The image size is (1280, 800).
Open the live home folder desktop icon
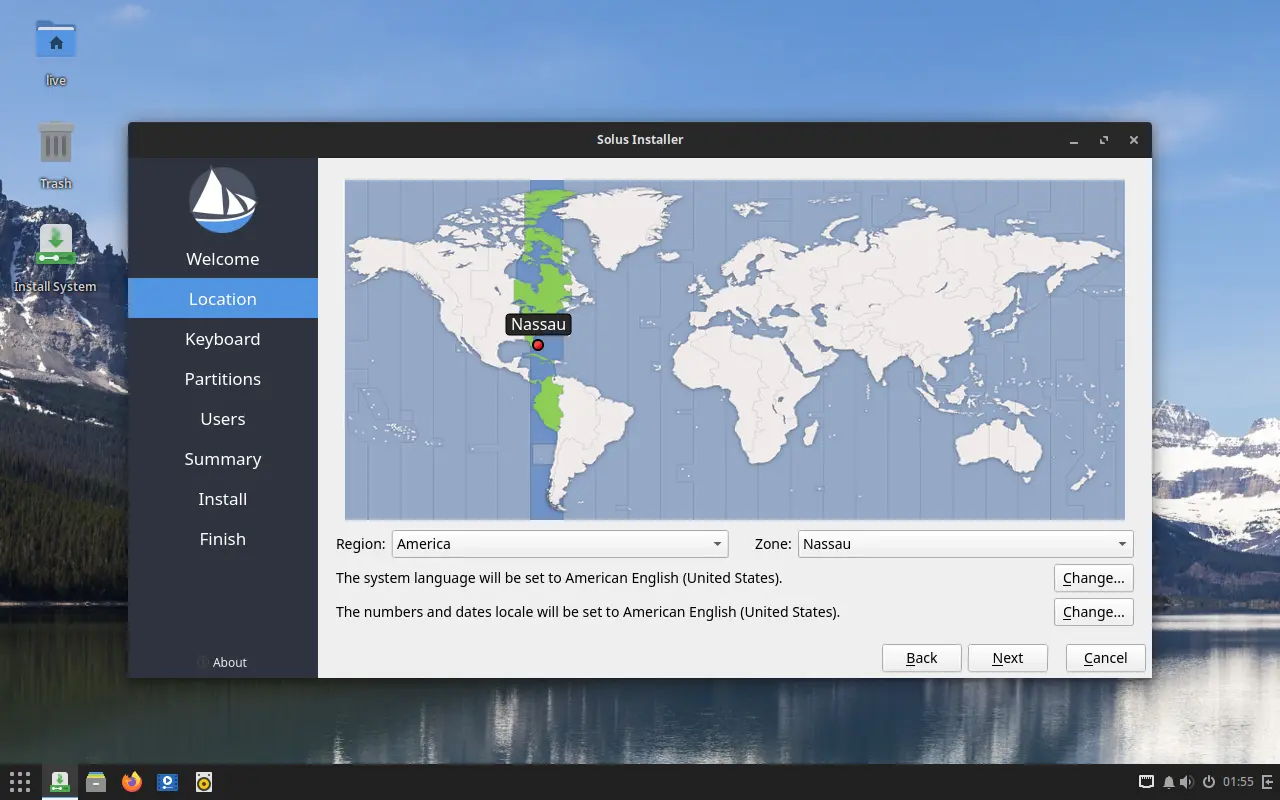click(x=56, y=53)
